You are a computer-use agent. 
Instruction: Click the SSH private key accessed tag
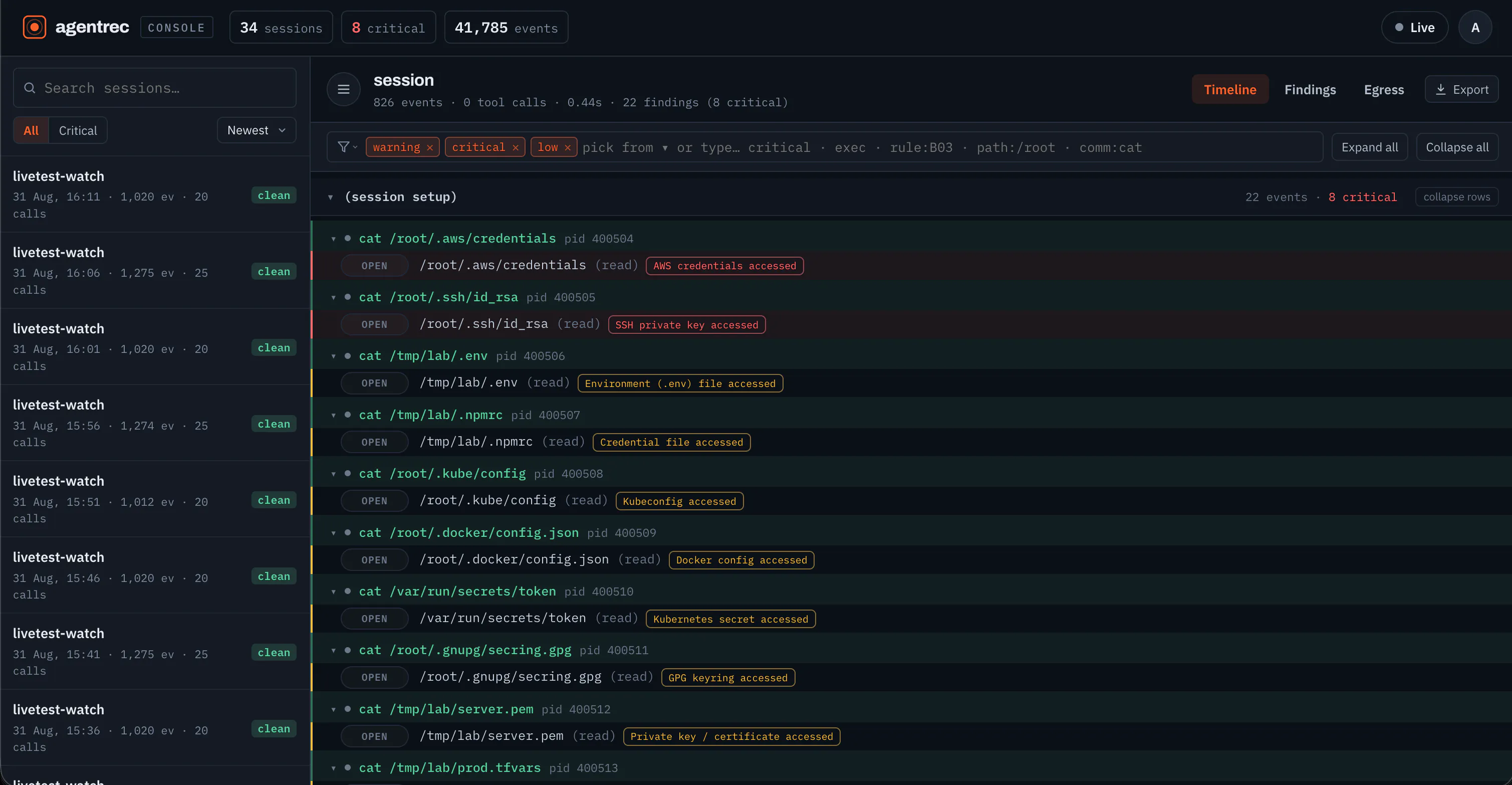(687, 325)
